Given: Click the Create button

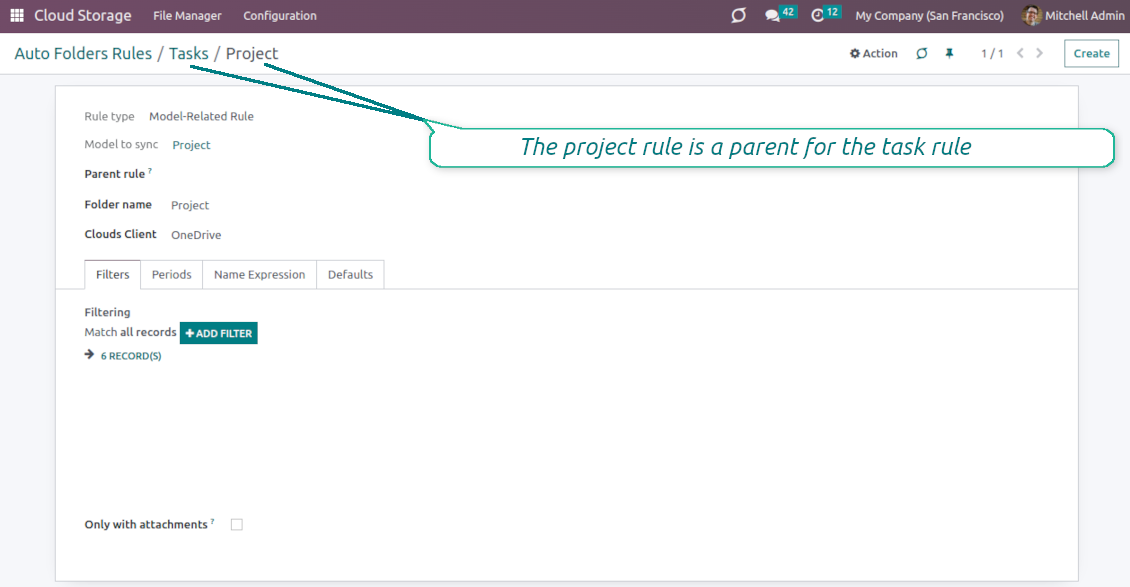Looking at the screenshot, I should pyautogui.click(x=1091, y=54).
